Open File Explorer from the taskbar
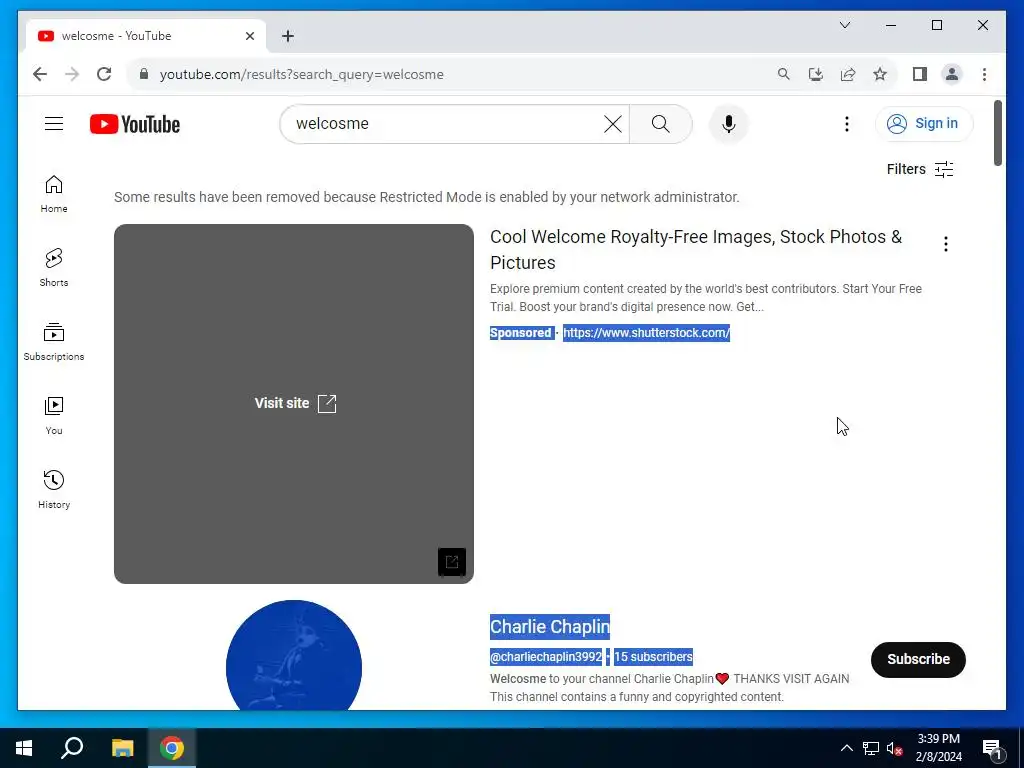This screenshot has width=1024, height=768. click(x=122, y=748)
